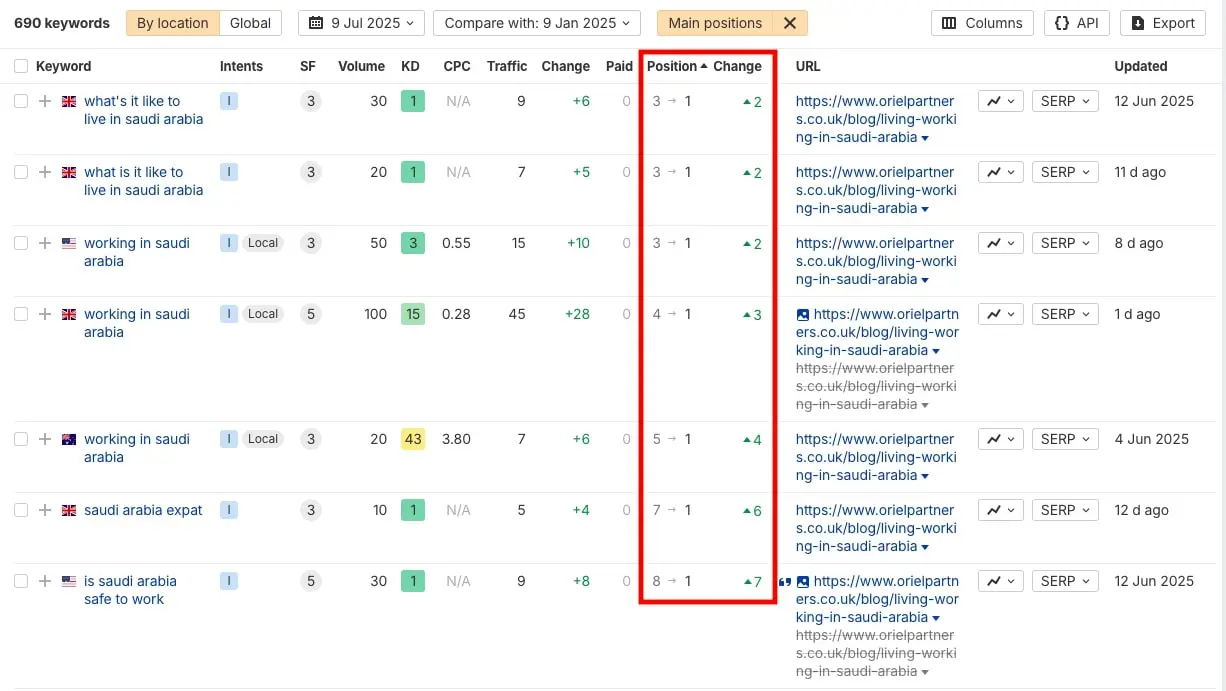Viewport: 1226px width, 691px height.
Task: Switch to the Global tab
Action: pos(250,22)
